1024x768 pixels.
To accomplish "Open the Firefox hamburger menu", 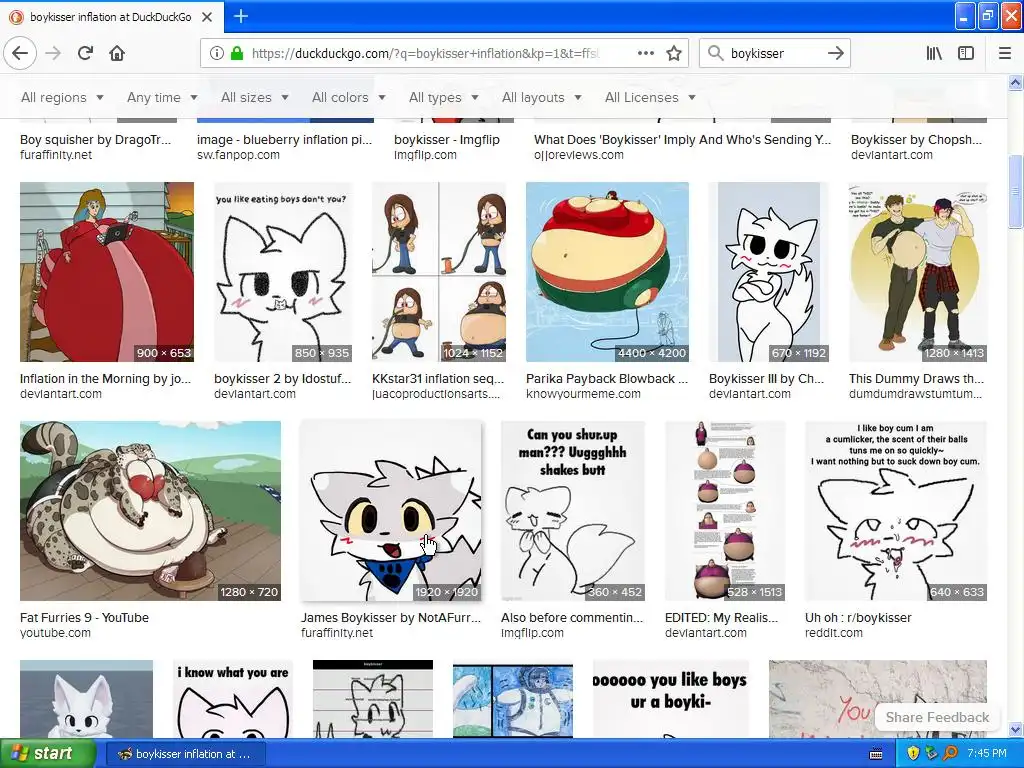I will click(x=1004, y=53).
